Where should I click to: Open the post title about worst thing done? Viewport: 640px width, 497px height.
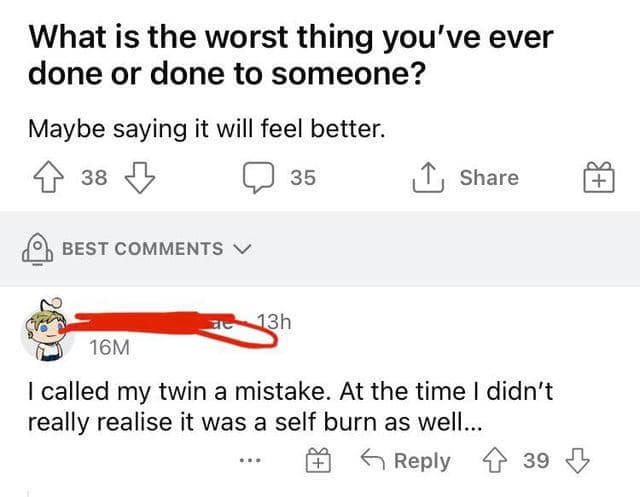[x=290, y=58]
